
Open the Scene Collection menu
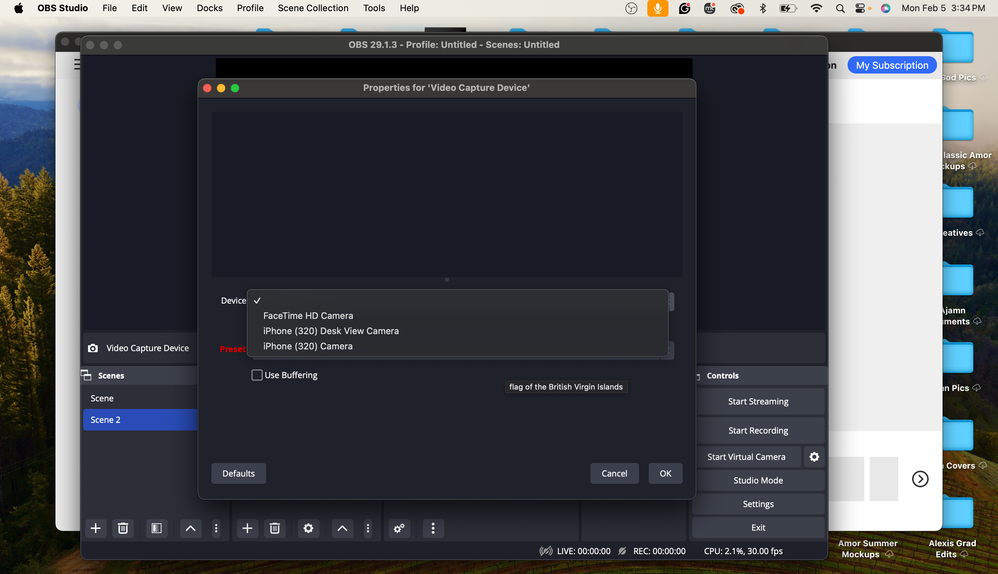click(x=313, y=8)
